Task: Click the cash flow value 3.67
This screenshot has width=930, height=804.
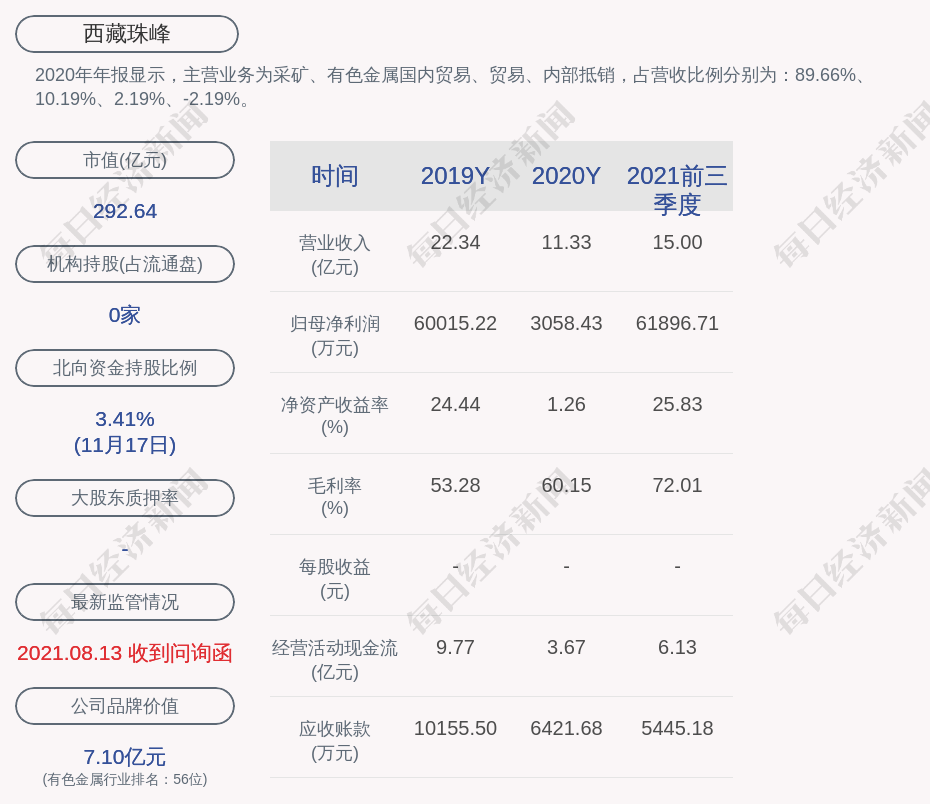Action: tap(566, 647)
